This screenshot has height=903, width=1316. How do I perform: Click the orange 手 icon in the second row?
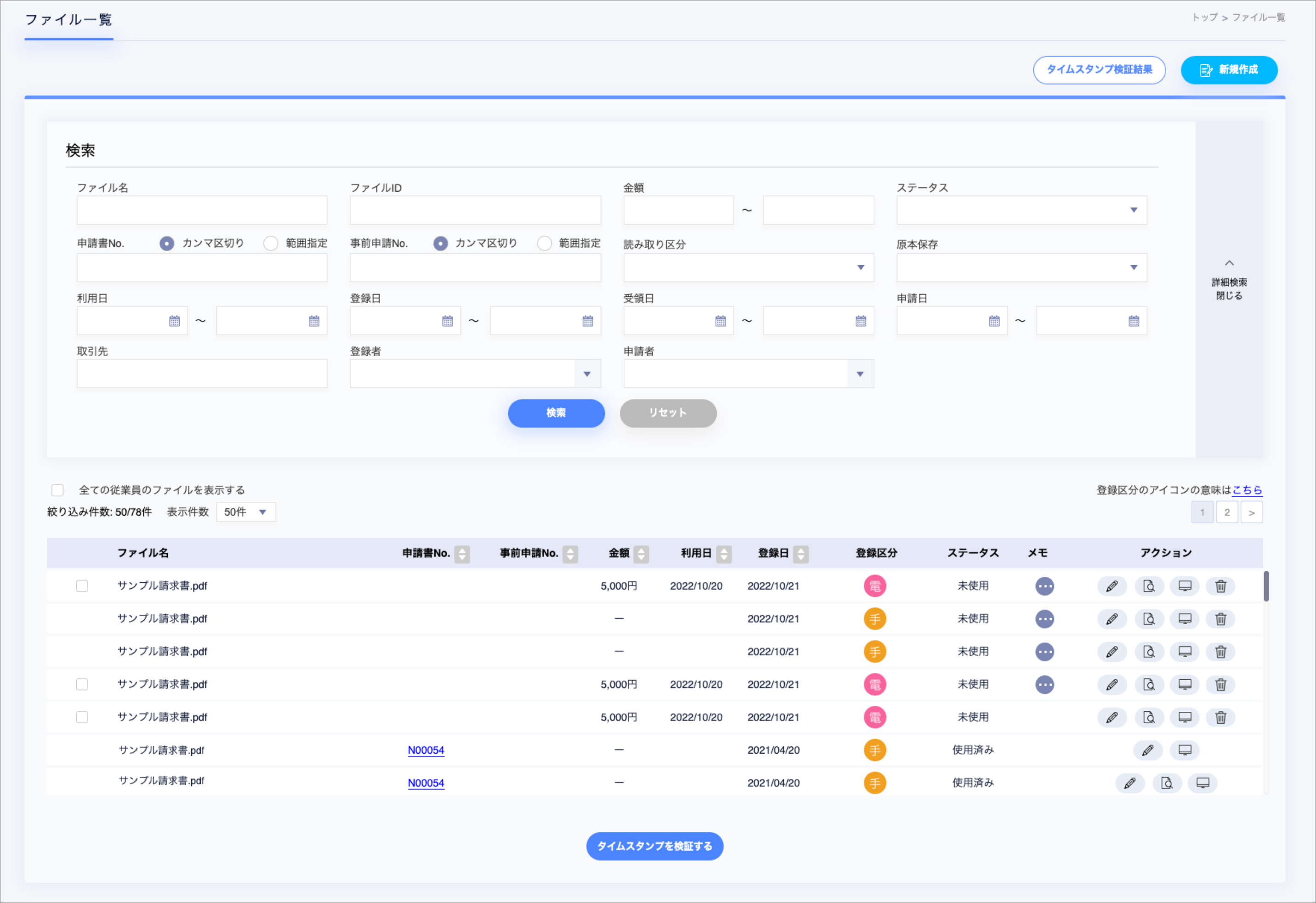(x=875, y=619)
